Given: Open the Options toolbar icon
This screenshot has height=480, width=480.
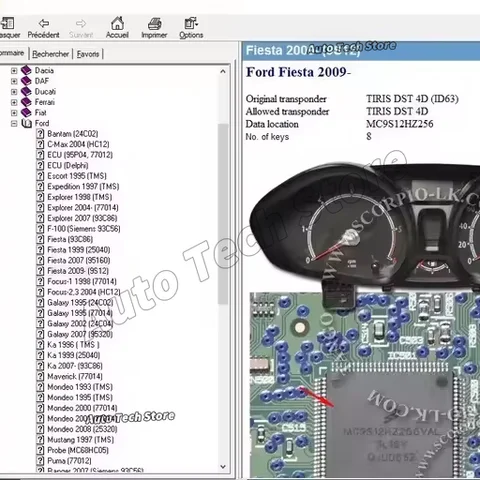Looking at the screenshot, I should pyautogui.click(x=191, y=24).
